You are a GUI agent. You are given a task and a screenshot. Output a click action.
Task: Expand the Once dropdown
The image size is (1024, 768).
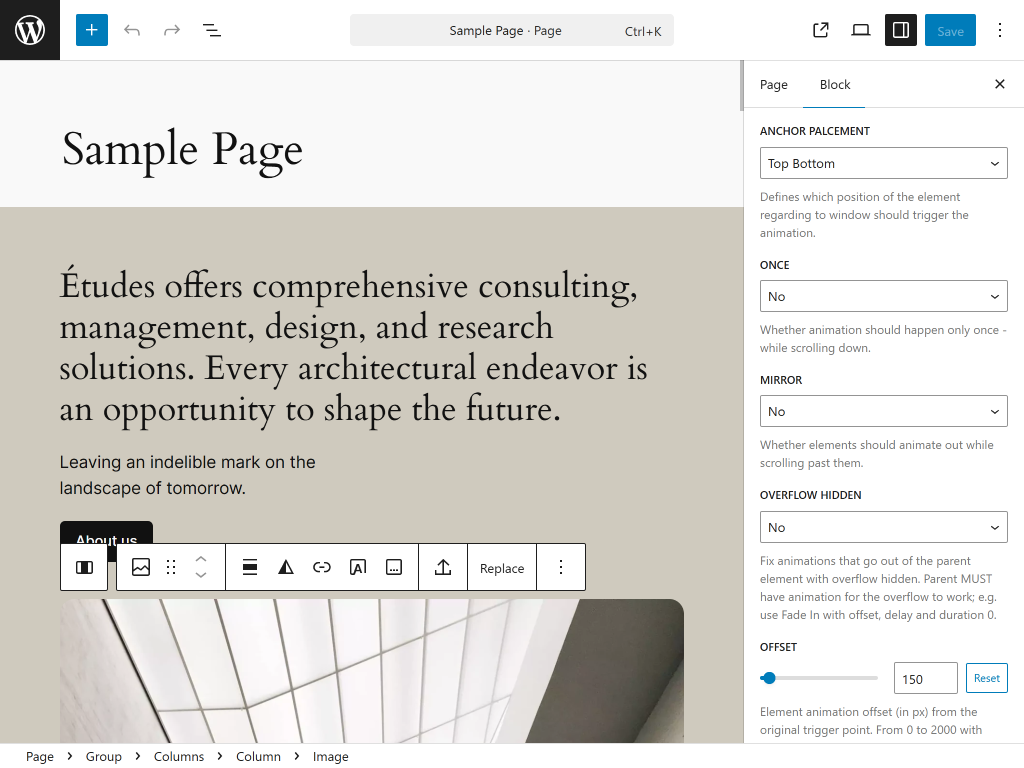(x=883, y=296)
